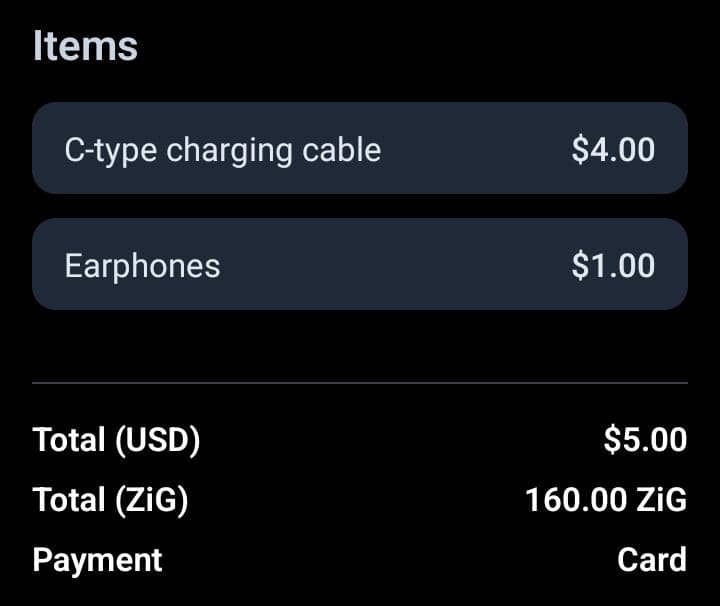
Task: Open the Earphones item row
Action: pyautogui.click(x=360, y=264)
